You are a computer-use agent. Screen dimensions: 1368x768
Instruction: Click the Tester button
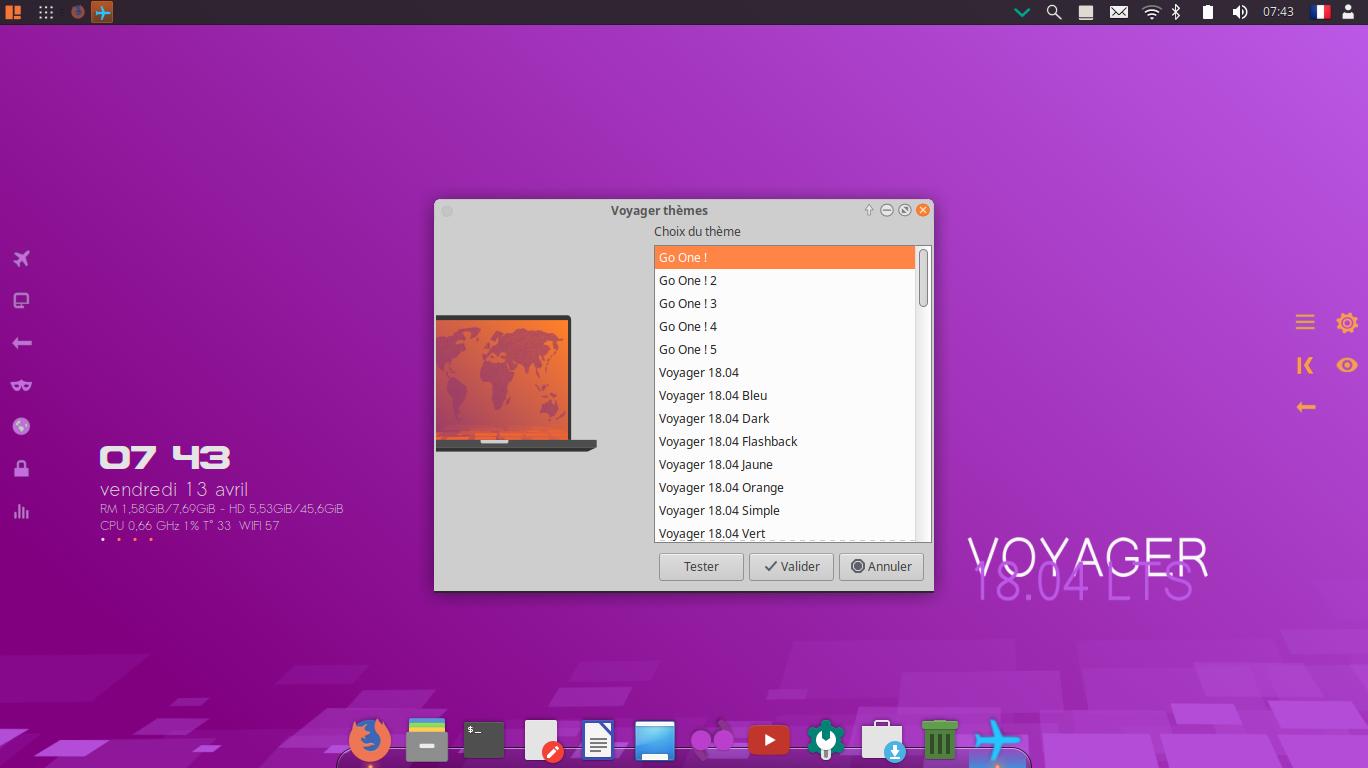coord(701,566)
